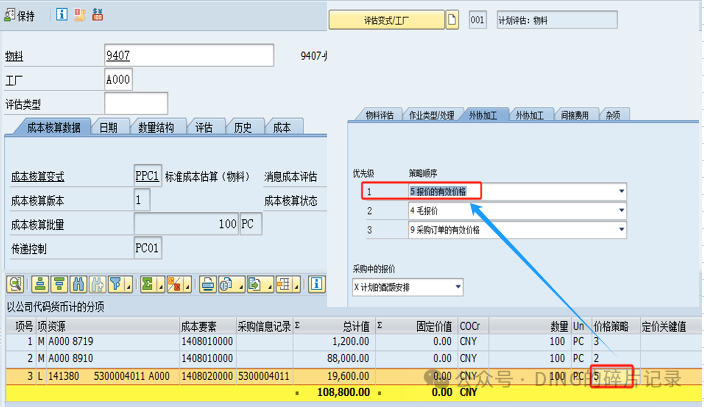Image resolution: width=704 pixels, height=407 pixels.
Task: Click the 物料 field label
Action: click(14, 56)
